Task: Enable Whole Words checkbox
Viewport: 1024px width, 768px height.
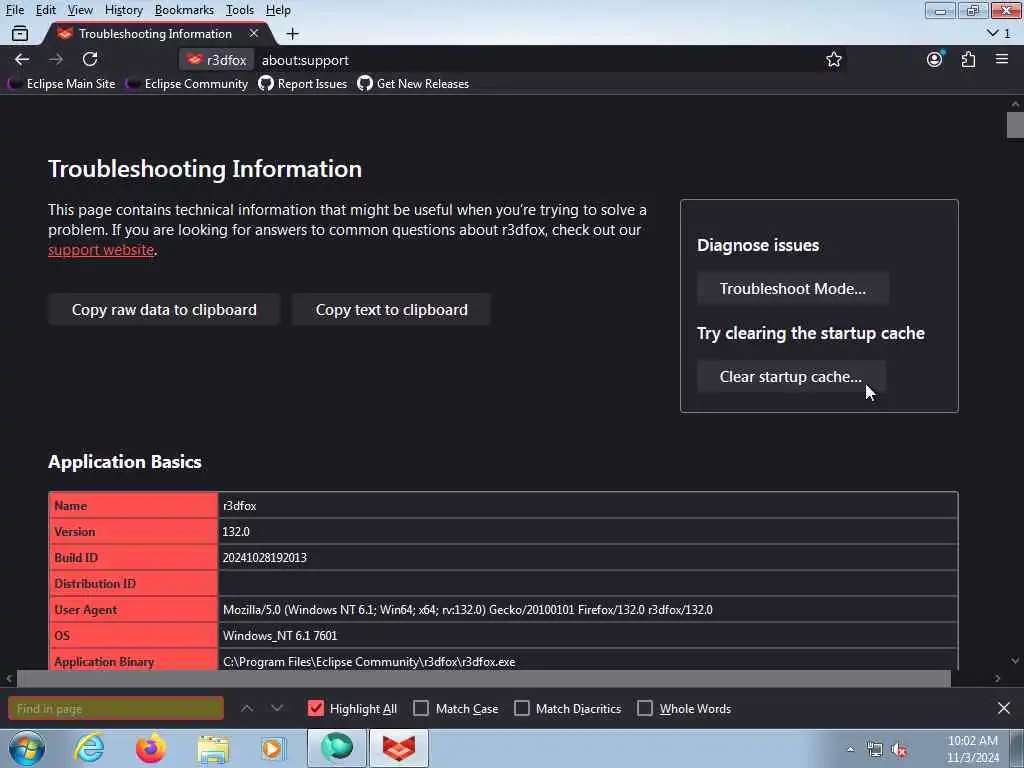Action: point(645,708)
